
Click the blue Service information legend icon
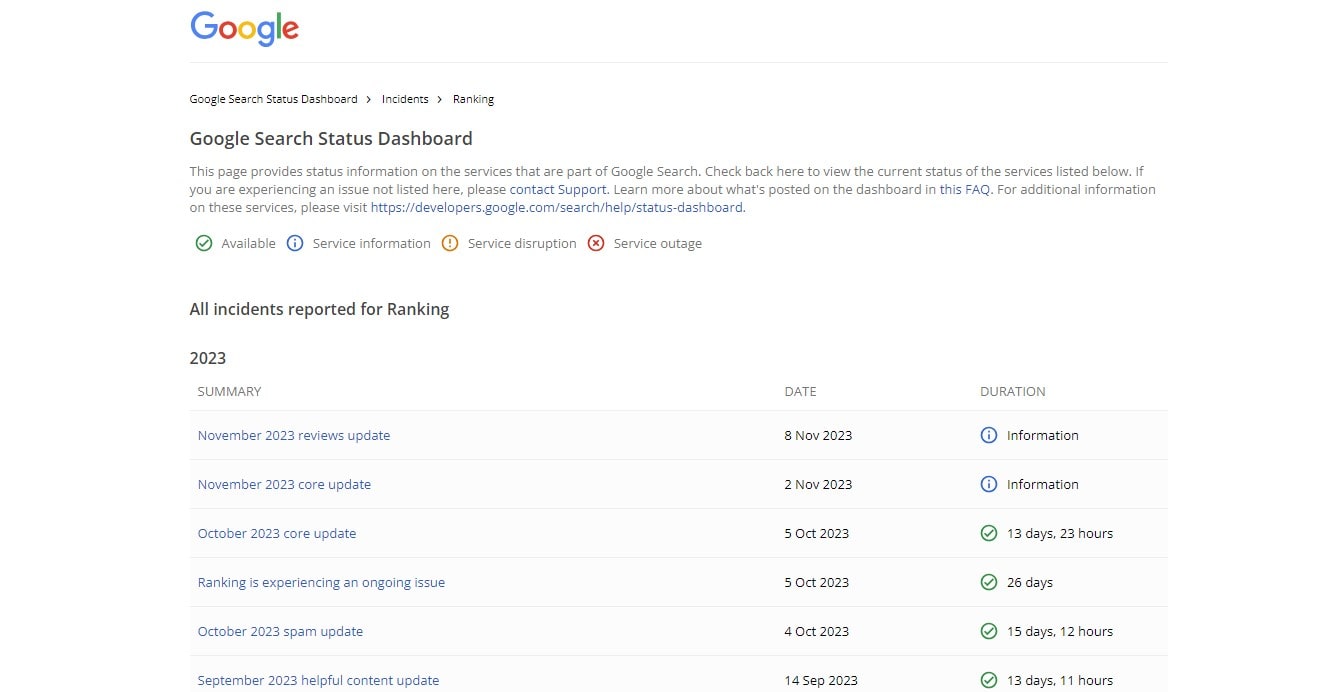tap(295, 243)
